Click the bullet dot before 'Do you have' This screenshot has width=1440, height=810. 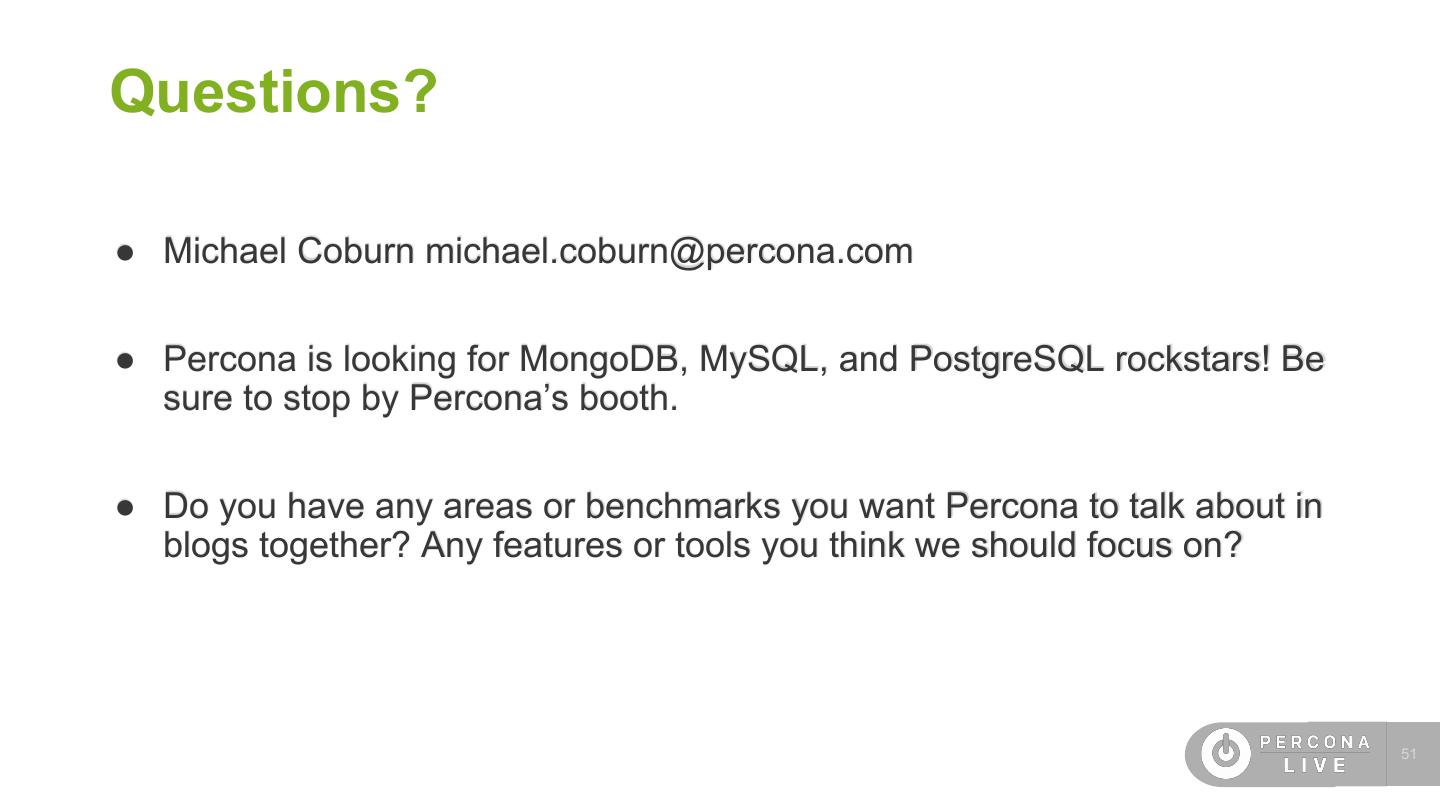point(125,507)
